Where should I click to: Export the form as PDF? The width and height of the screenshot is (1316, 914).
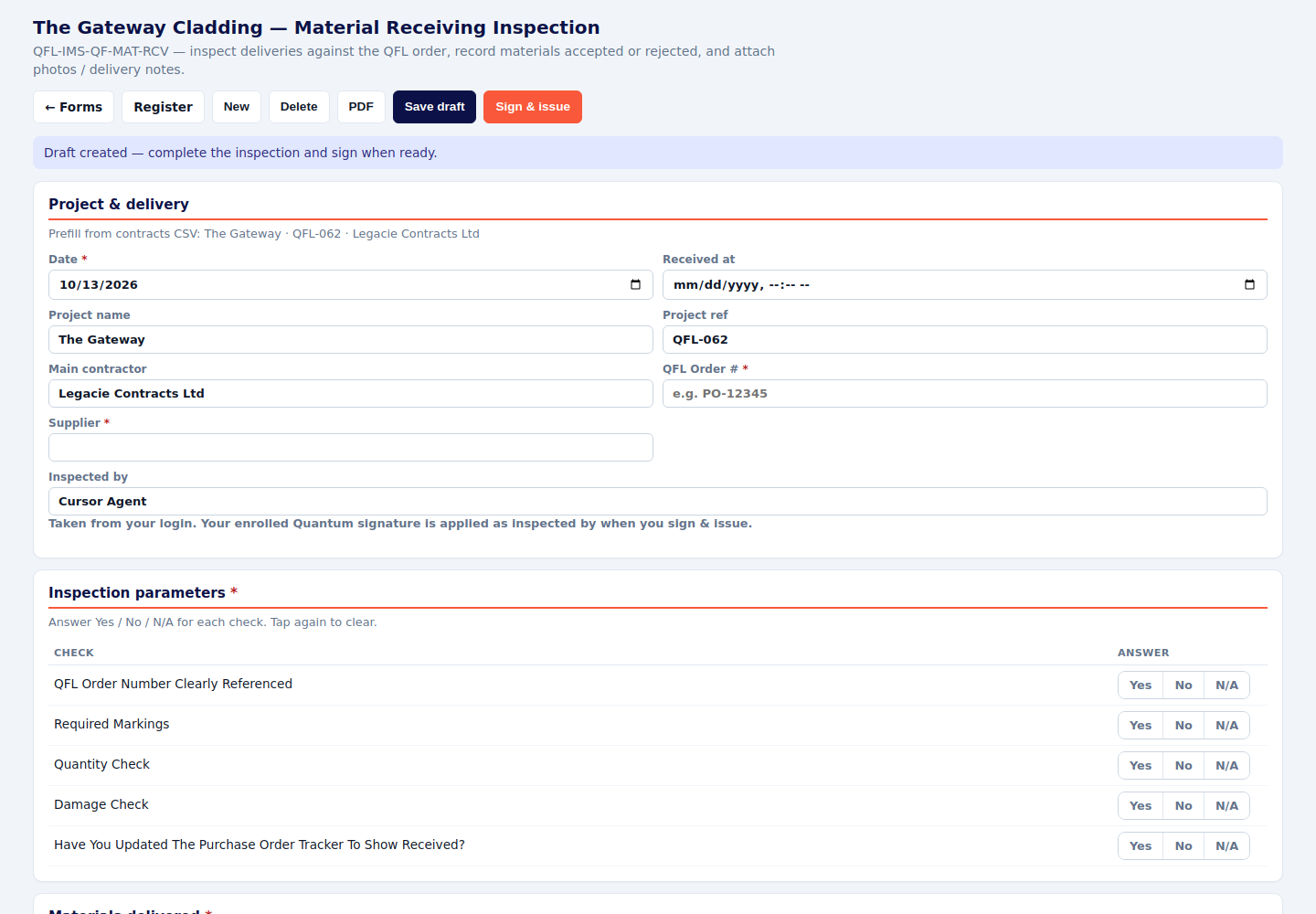coord(361,107)
